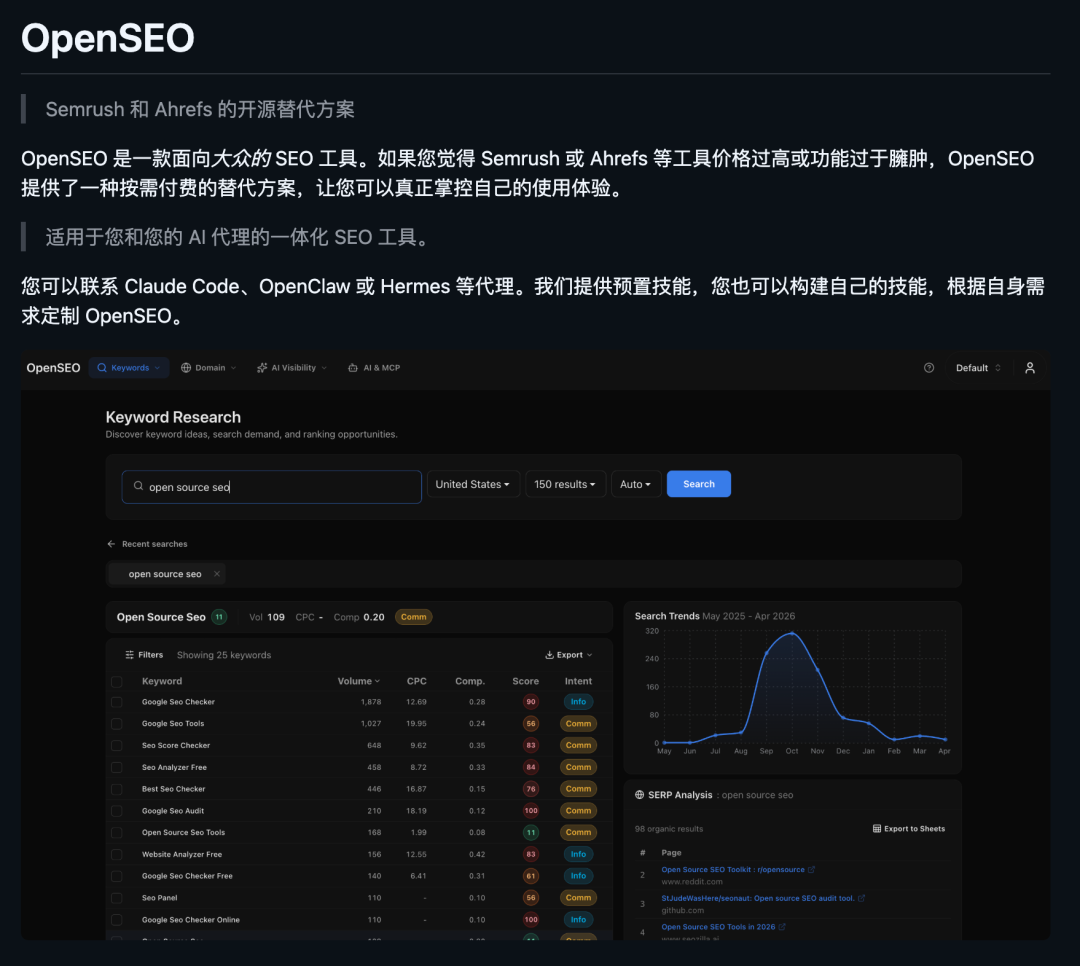Image resolution: width=1080 pixels, height=966 pixels.
Task: Click the '98 organic results' label
Action: click(669, 828)
